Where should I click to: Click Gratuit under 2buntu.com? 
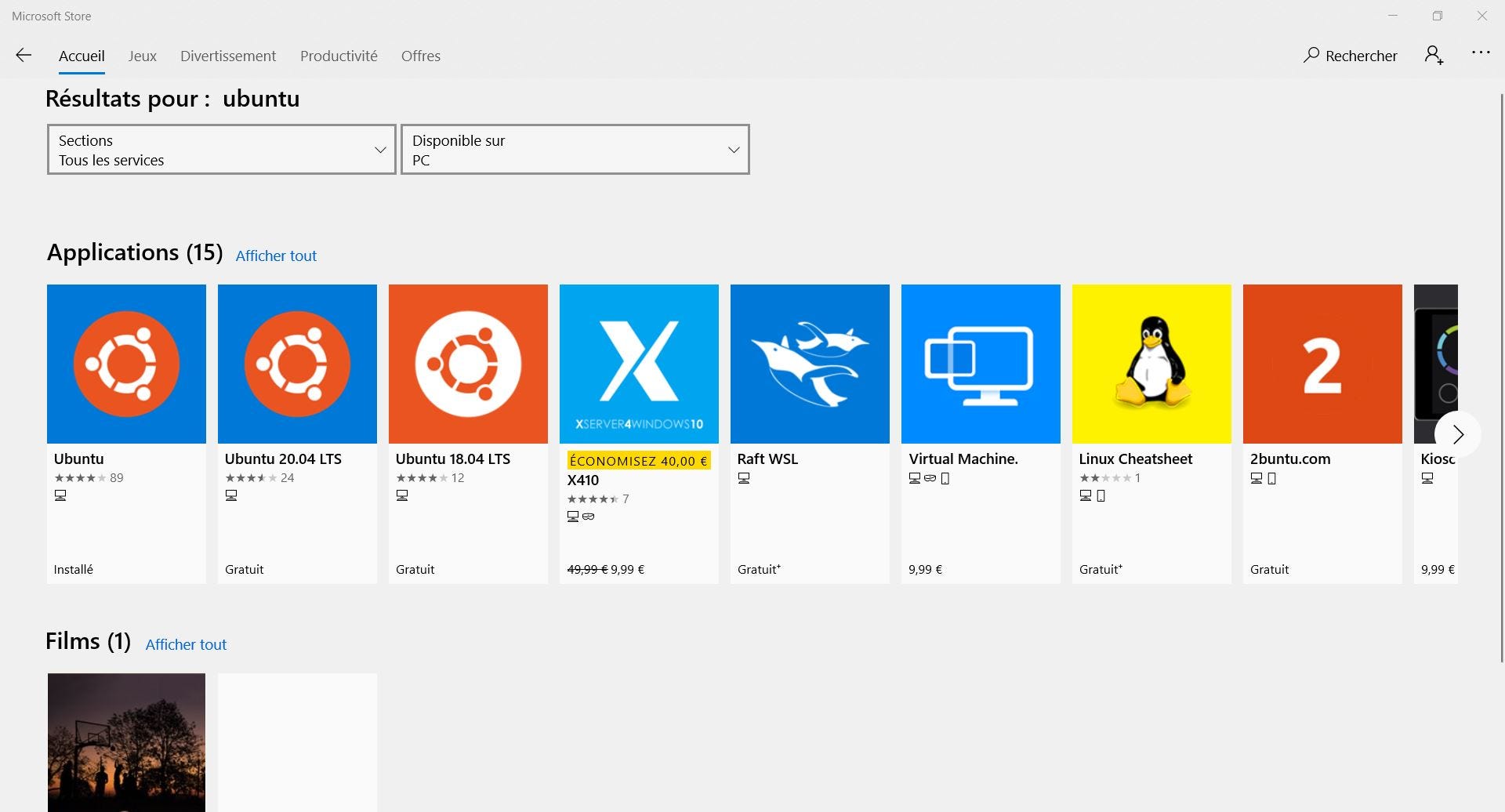tap(1270, 570)
